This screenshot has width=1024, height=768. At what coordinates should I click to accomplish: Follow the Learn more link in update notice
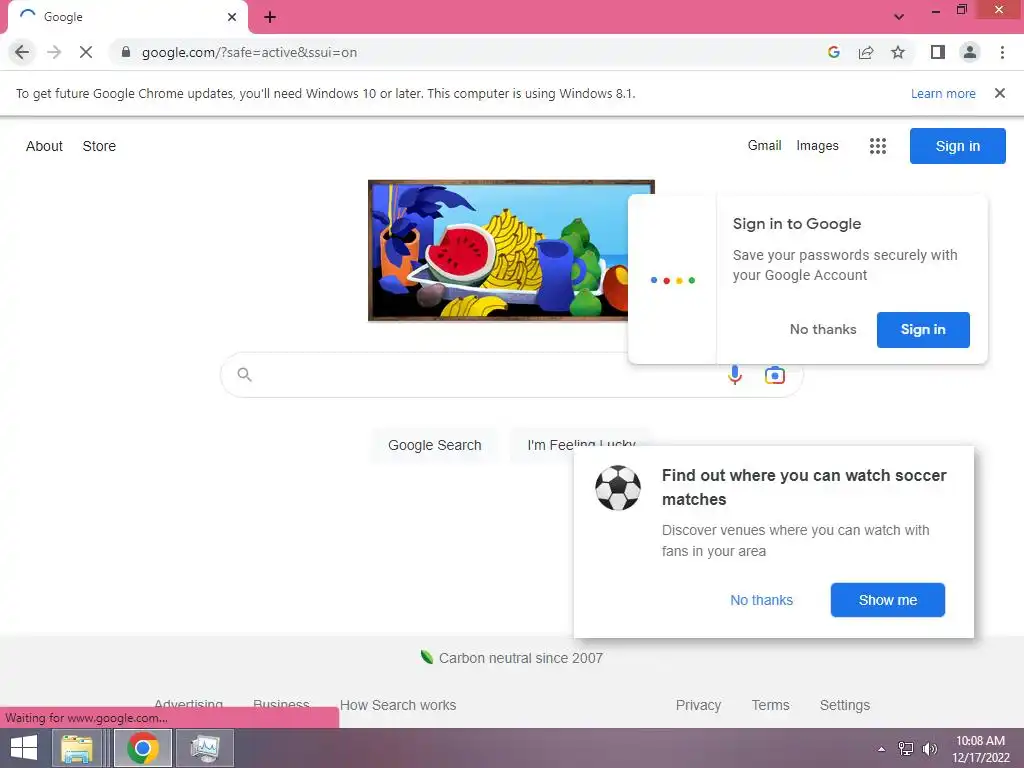(943, 93)
